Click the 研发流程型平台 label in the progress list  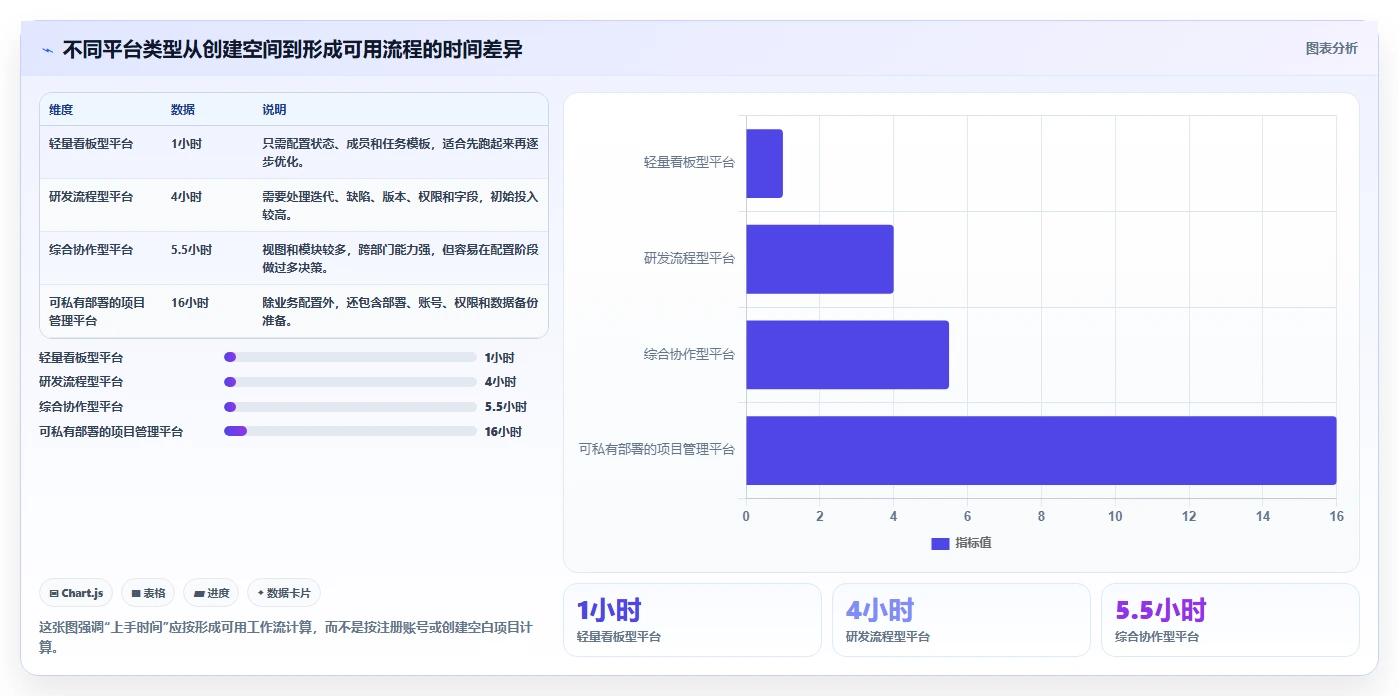click(81, 382)
